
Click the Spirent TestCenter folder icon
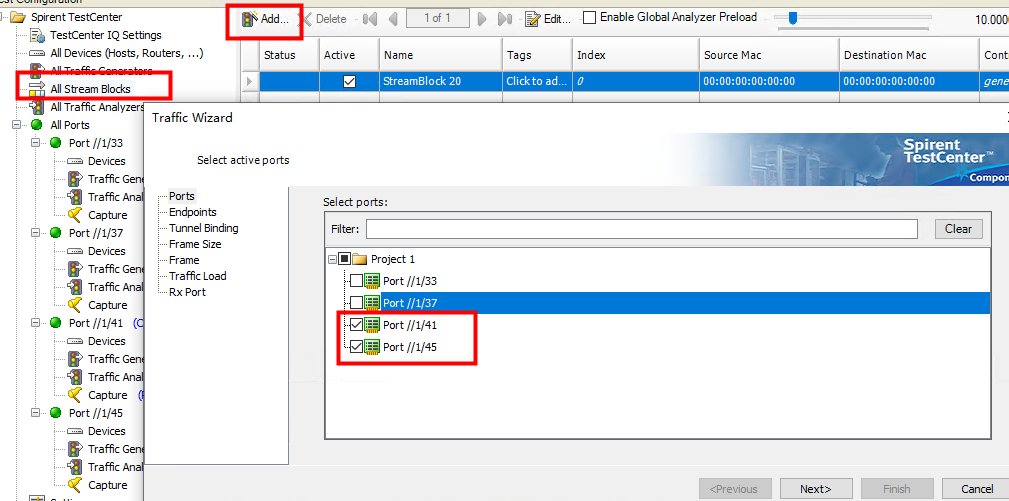(x=19, y=17)
